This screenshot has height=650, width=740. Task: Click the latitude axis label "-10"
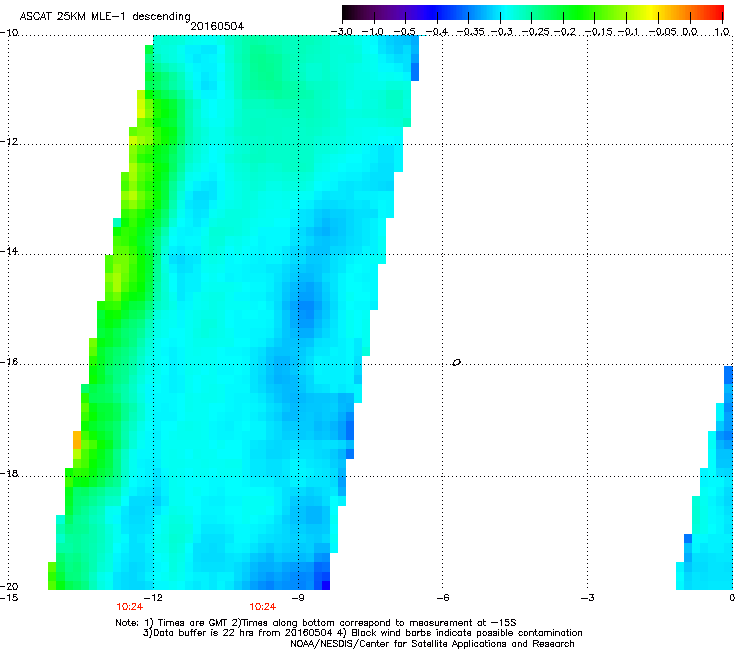pos(9,33)
